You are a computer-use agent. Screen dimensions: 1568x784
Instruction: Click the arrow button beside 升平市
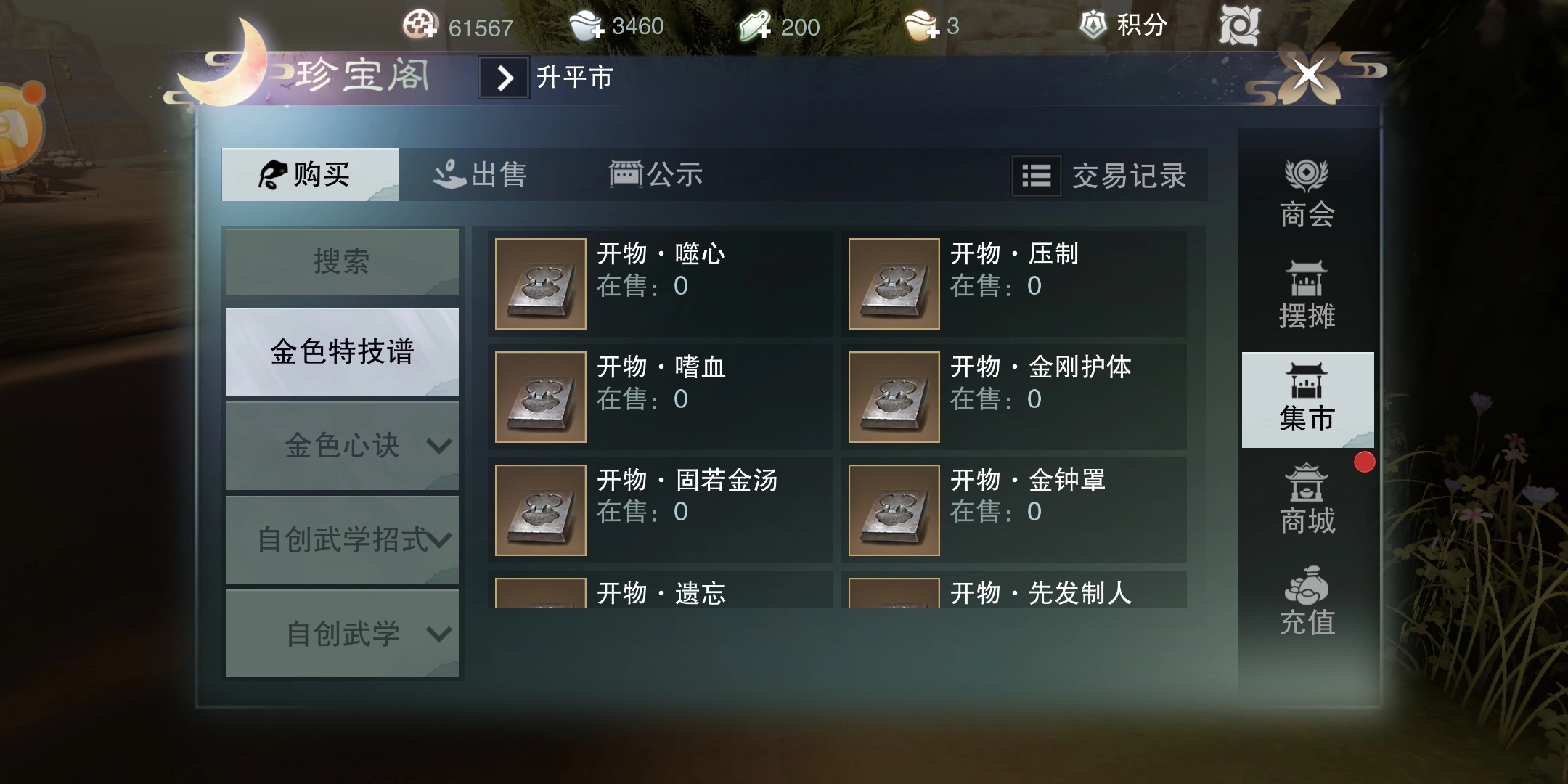(504, 78)
